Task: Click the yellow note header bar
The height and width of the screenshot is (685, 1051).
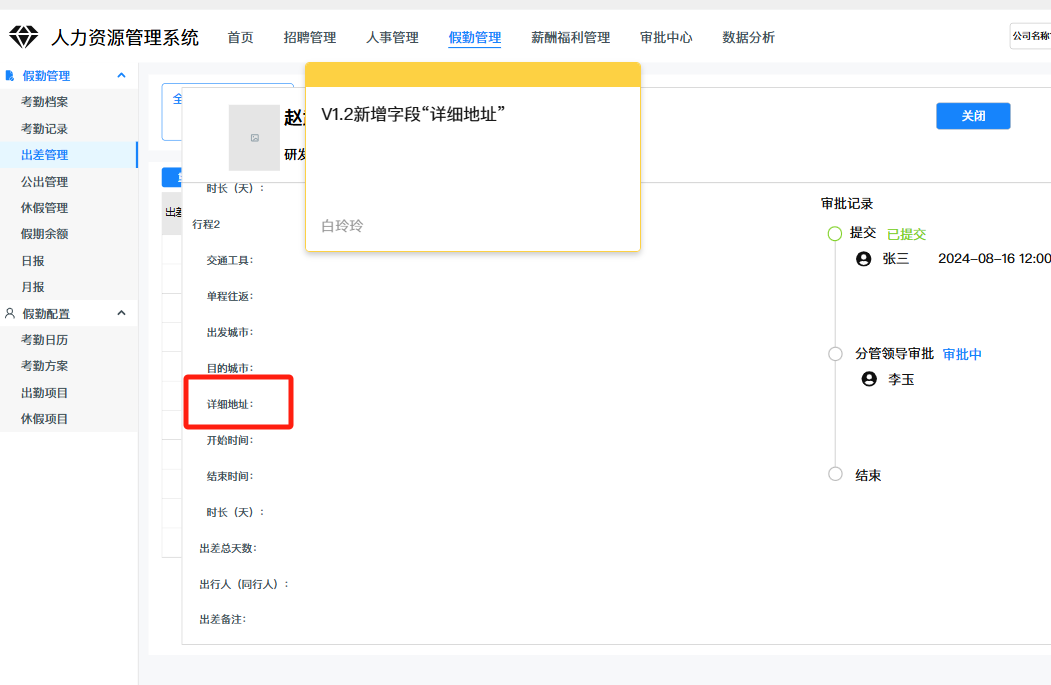Action: pos(472,75)
